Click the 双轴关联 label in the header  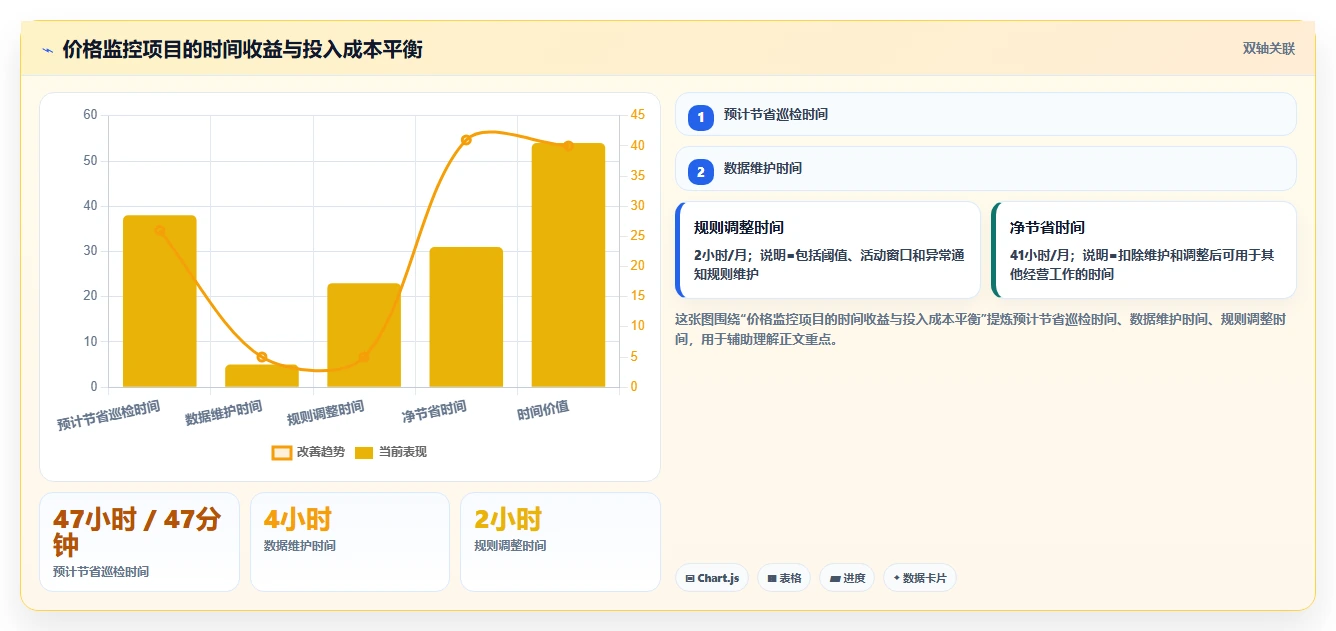[x=1269, y=49]
